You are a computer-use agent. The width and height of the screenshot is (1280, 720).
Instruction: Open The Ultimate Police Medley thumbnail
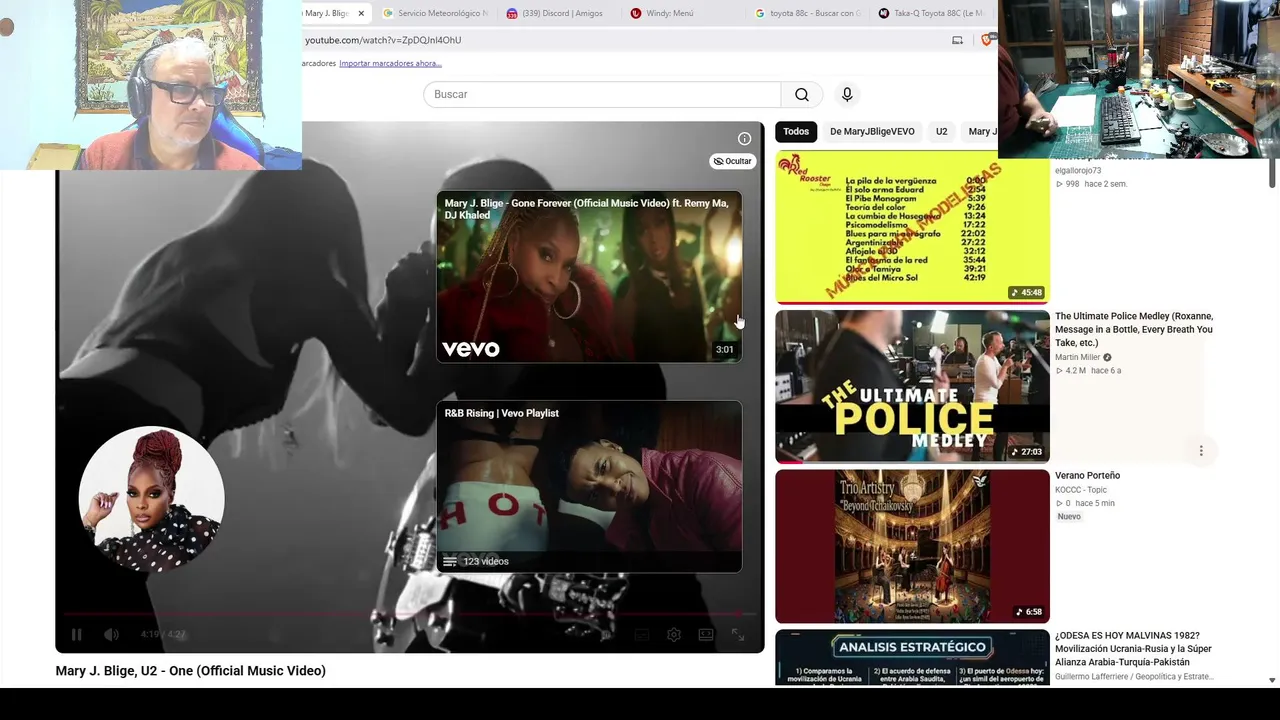pos(912,386)
